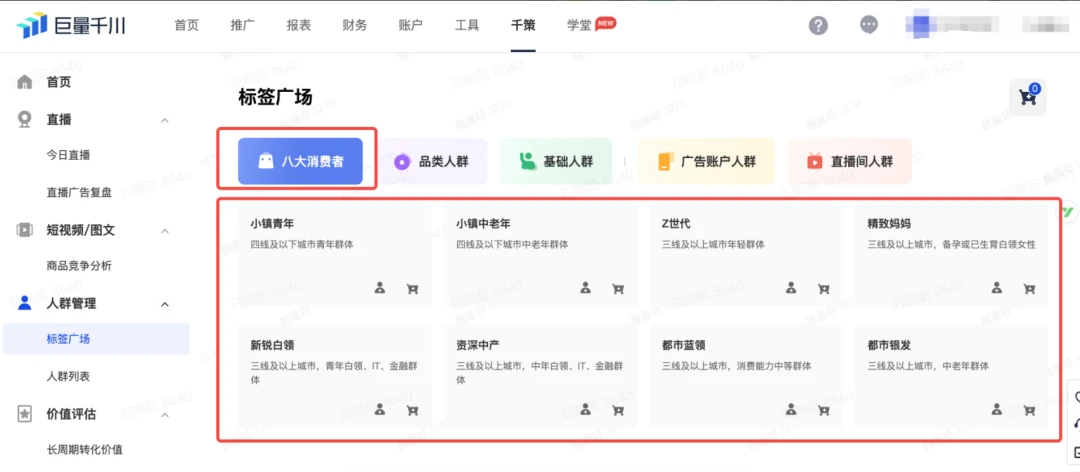
Task: Select the 直播间人群 category tab
Action: click(x=850, y=161)
